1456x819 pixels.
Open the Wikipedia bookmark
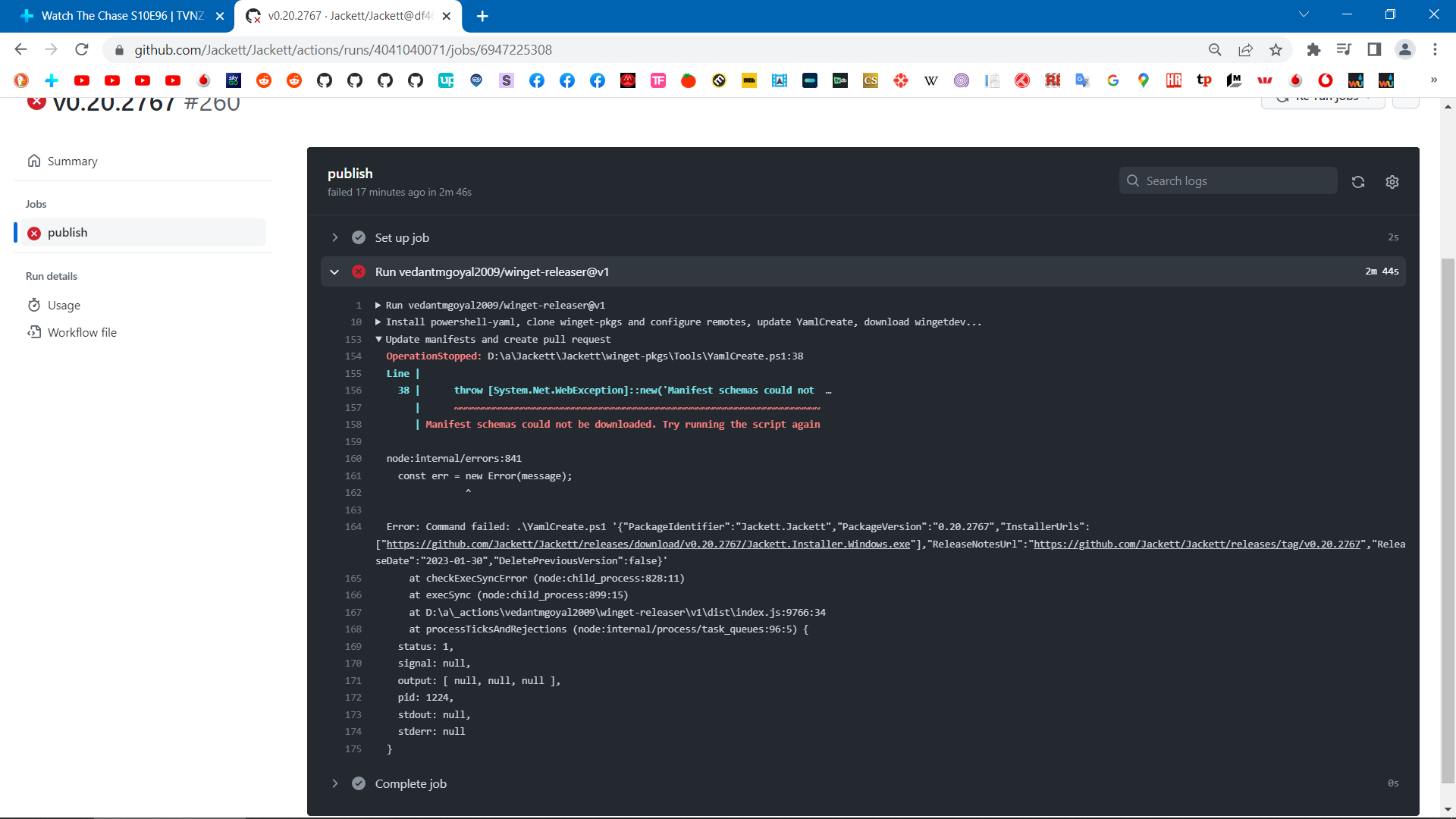point(931,80)
